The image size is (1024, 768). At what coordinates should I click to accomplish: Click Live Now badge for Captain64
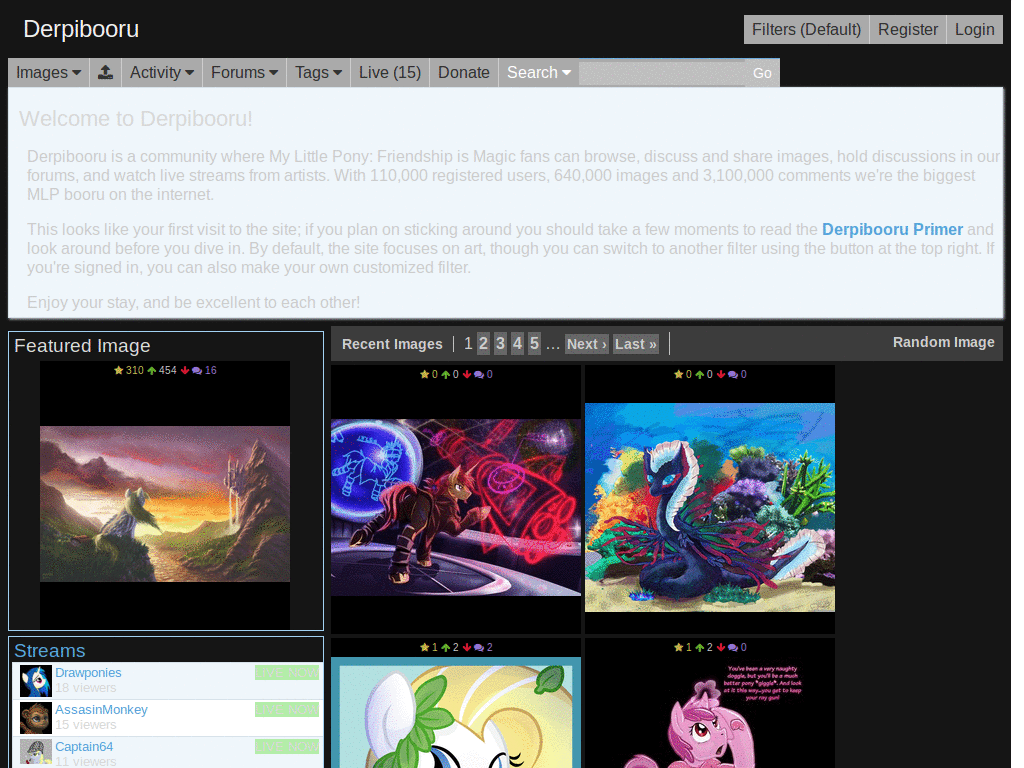click(x=287, y=746)
